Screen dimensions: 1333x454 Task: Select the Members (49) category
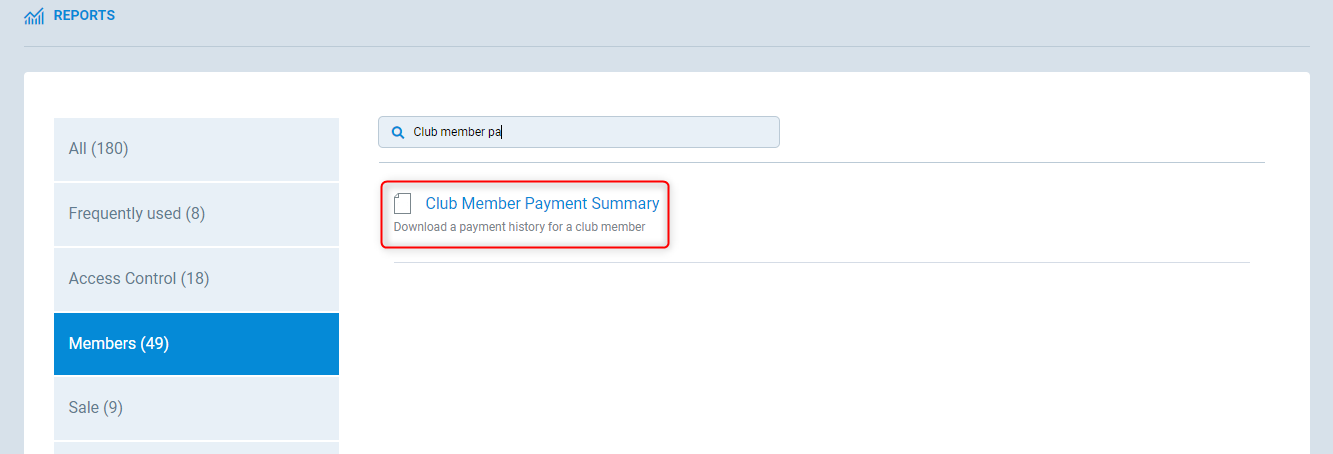[196, 344]
